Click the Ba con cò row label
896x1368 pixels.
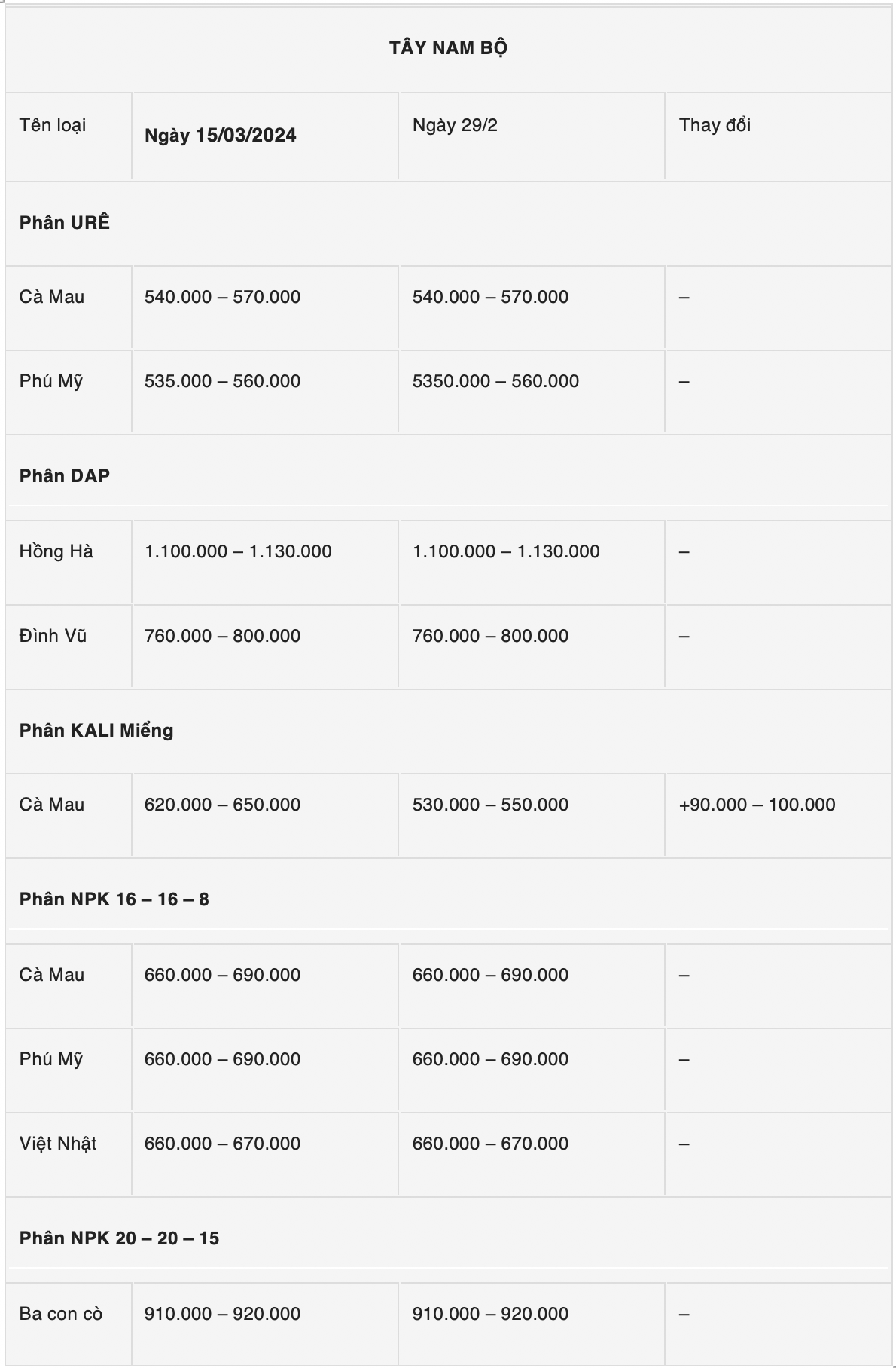click(x=61, y=1314)
